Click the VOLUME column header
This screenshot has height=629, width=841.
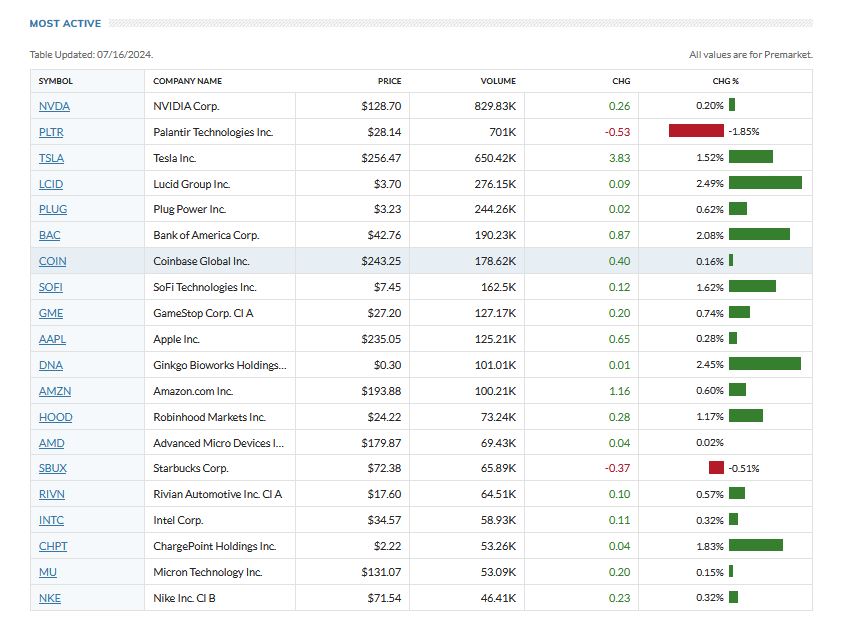pyautogui.click(x=498, y=81)
